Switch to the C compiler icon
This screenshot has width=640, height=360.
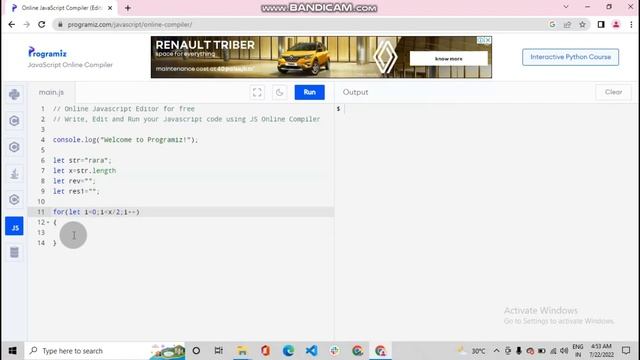tap(14, 121)
